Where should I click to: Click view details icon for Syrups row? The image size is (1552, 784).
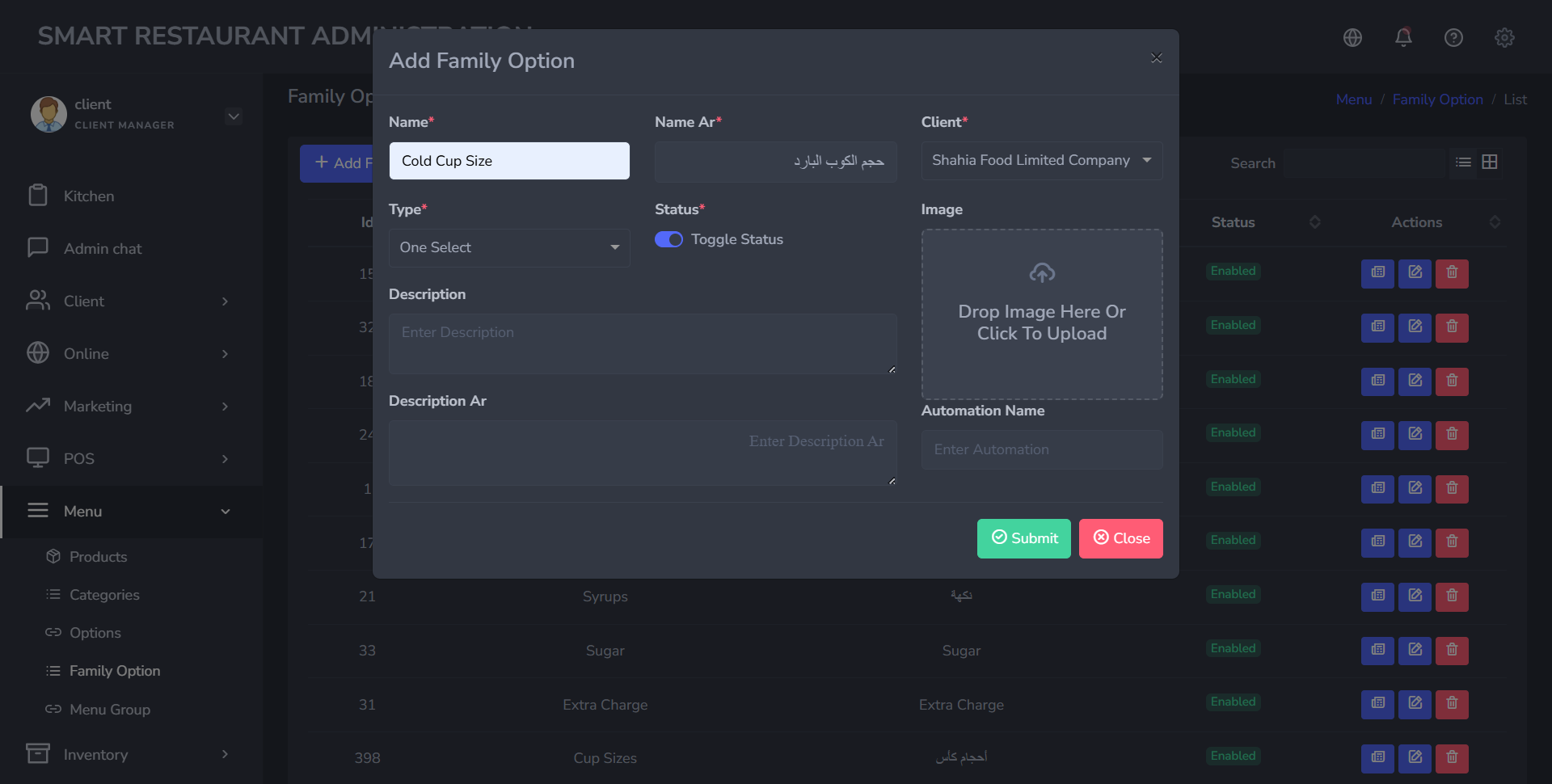(1377, 596)
